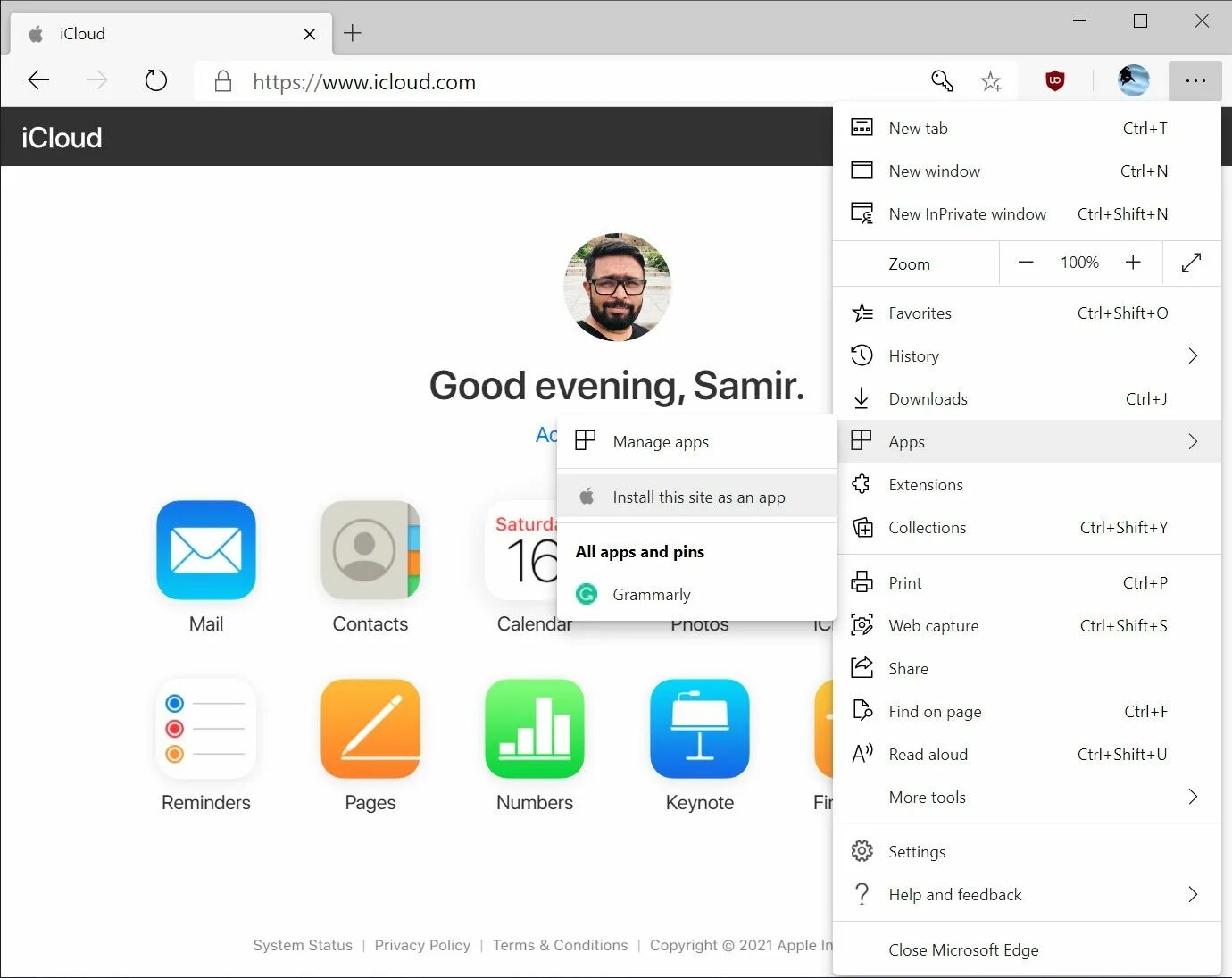Open Settings from the Edge menu
The image size is (1232, 978).
pos(1027,852)
